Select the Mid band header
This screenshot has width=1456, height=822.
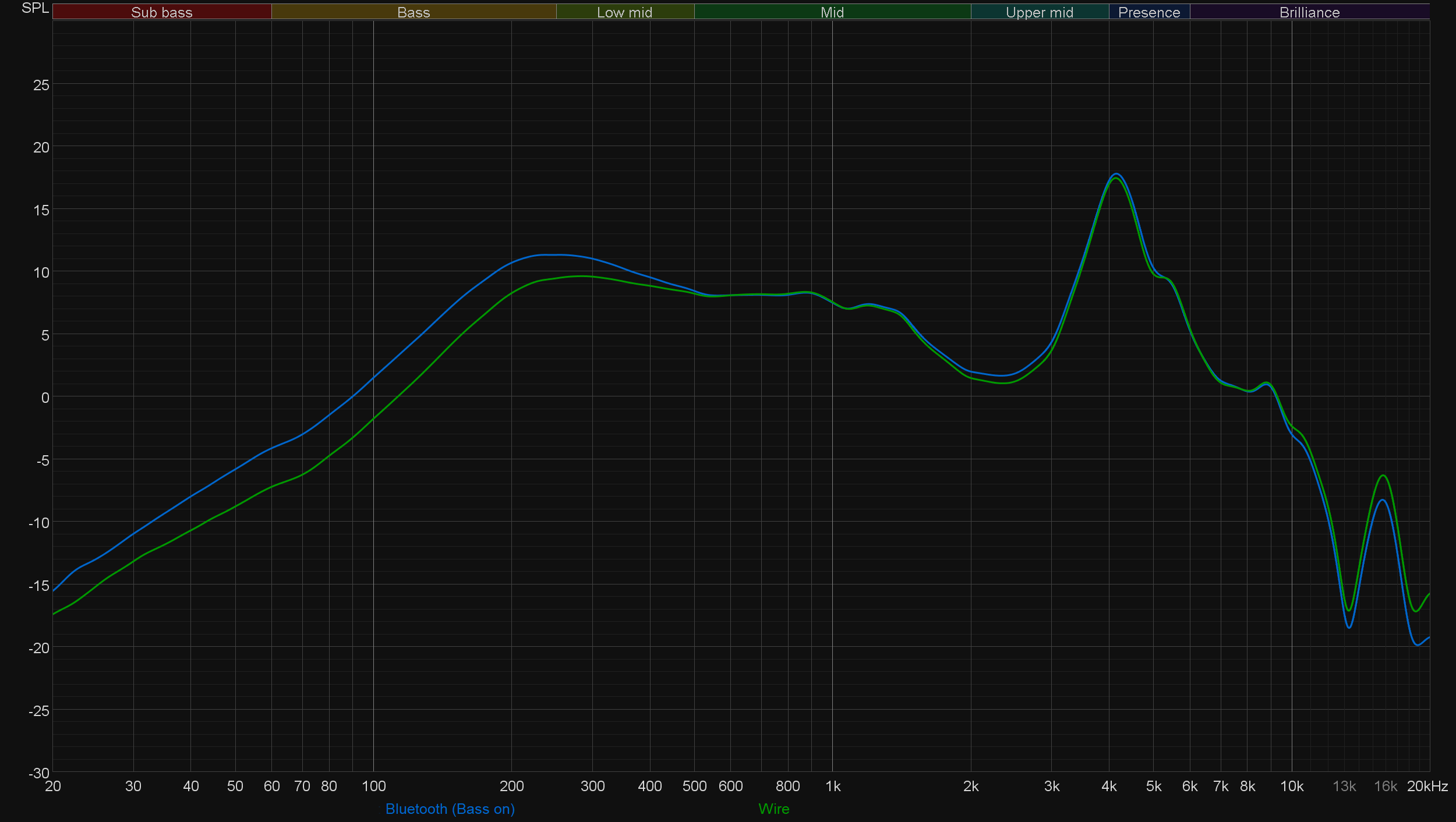832,12
